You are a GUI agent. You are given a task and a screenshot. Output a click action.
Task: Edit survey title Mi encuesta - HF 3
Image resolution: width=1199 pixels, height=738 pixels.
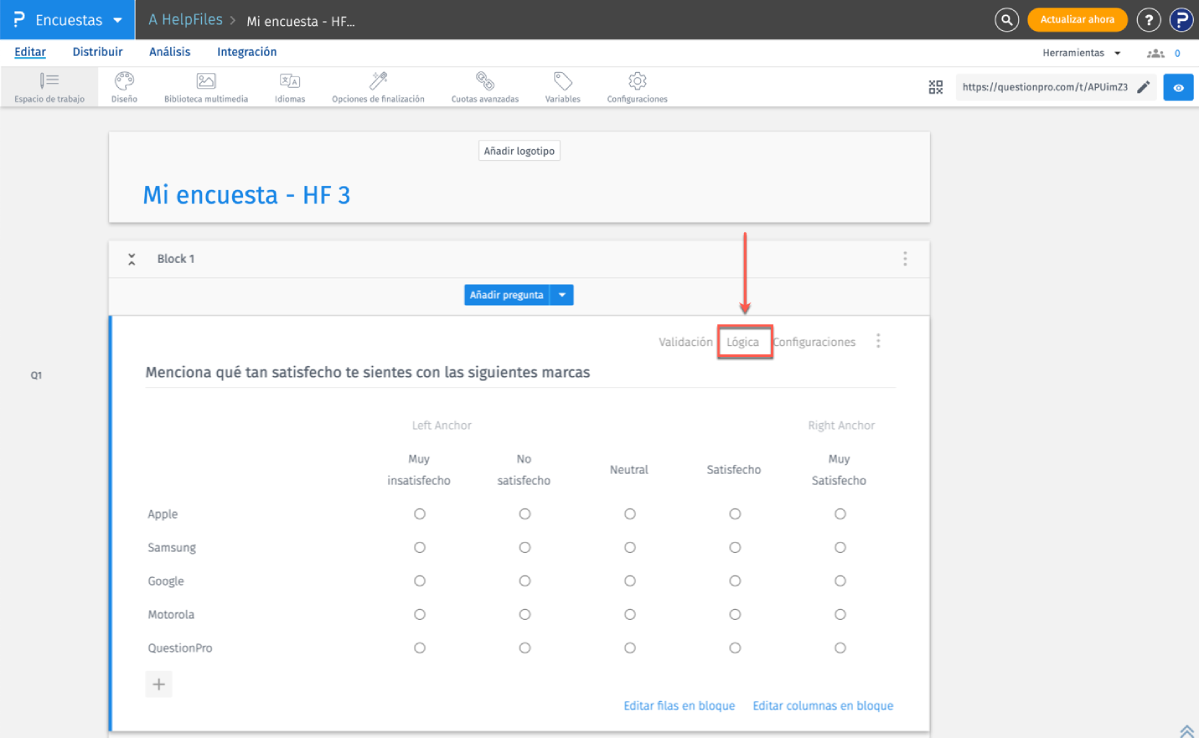point(246,195)
